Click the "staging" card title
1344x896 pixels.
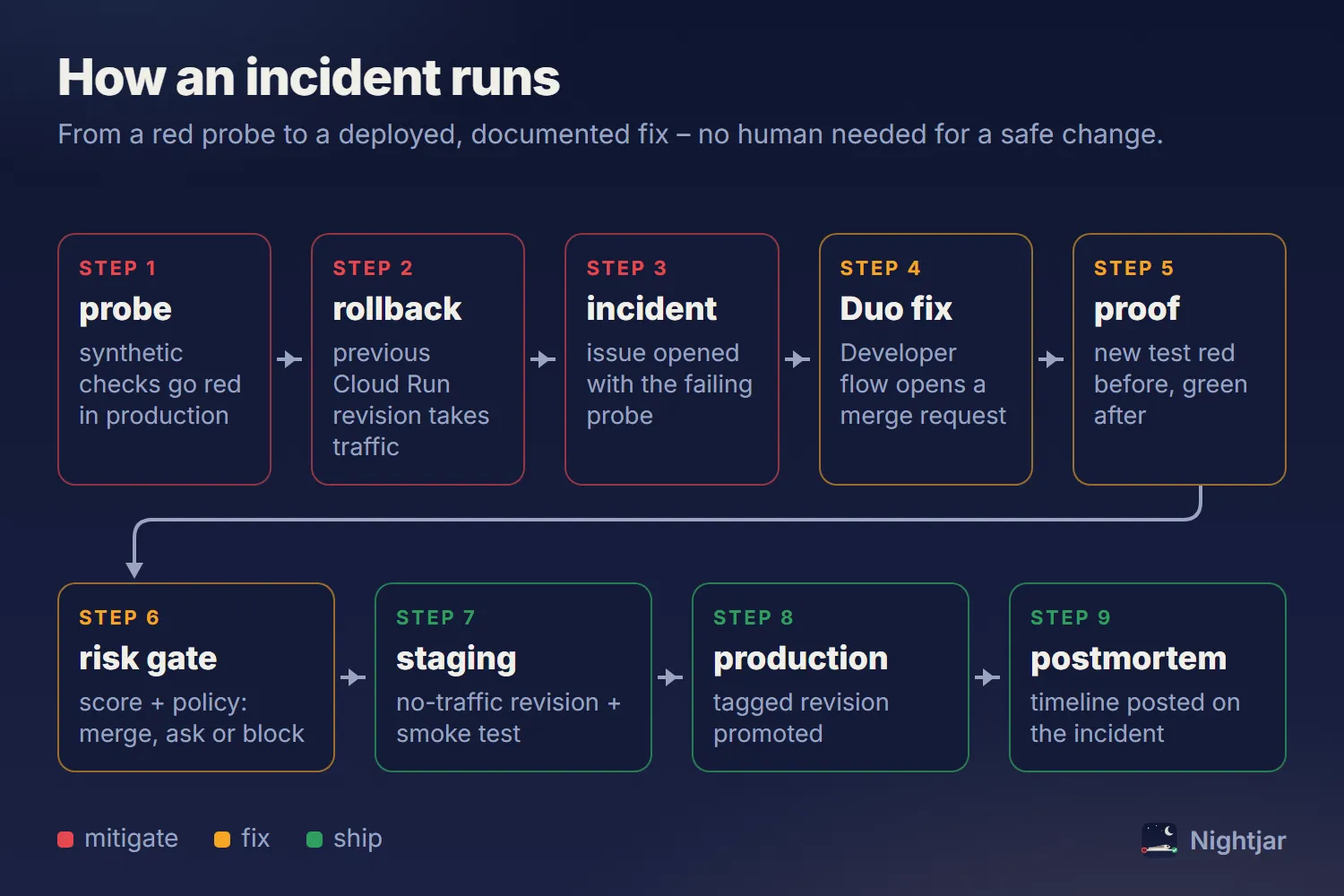pos(456,659)
